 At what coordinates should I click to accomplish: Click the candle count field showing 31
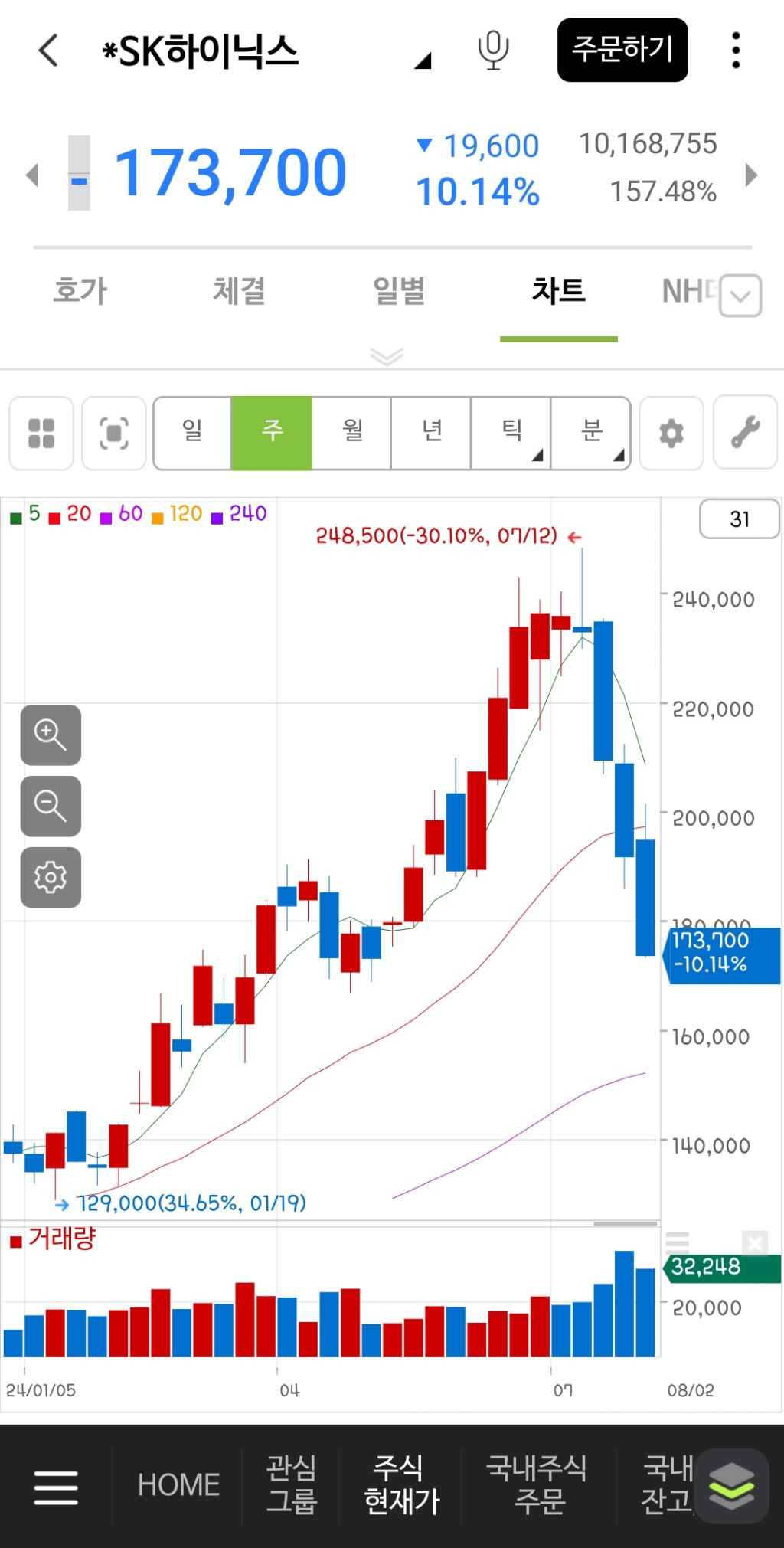tap(739, 519)
